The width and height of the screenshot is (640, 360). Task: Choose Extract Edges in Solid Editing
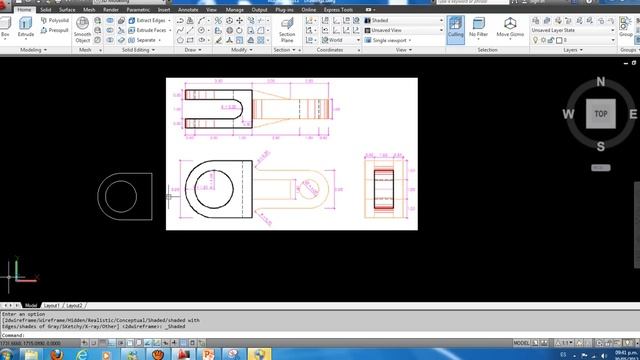point(147,20)
